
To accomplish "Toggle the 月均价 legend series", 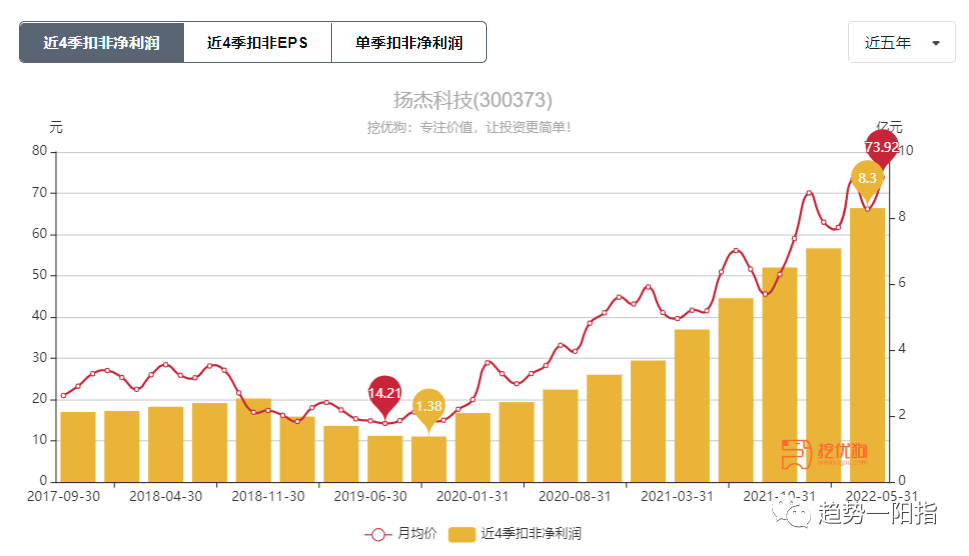I will tap(401, 533).
